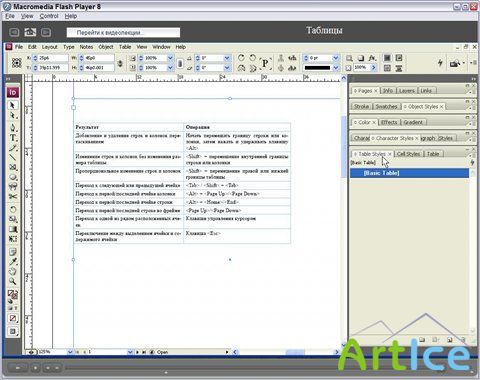Select the Direct Selection tool
Image resolution: width=480 pixels, height=380 pixels.
pyautogui.click(x=13, y=116)
